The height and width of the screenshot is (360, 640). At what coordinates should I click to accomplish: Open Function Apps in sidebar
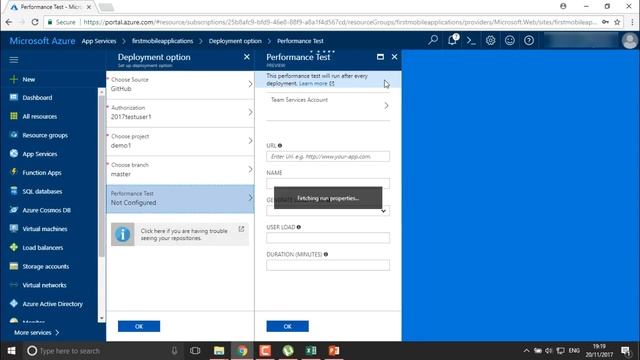click(42, 173)
